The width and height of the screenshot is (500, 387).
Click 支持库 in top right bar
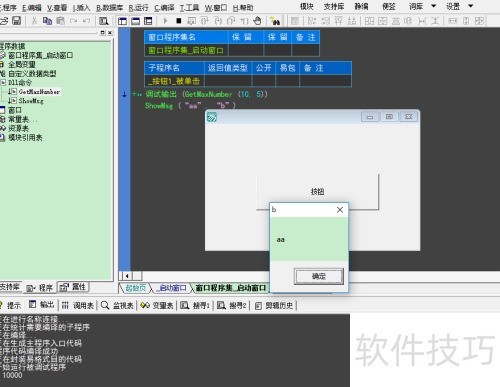click(x=334, y=6)
